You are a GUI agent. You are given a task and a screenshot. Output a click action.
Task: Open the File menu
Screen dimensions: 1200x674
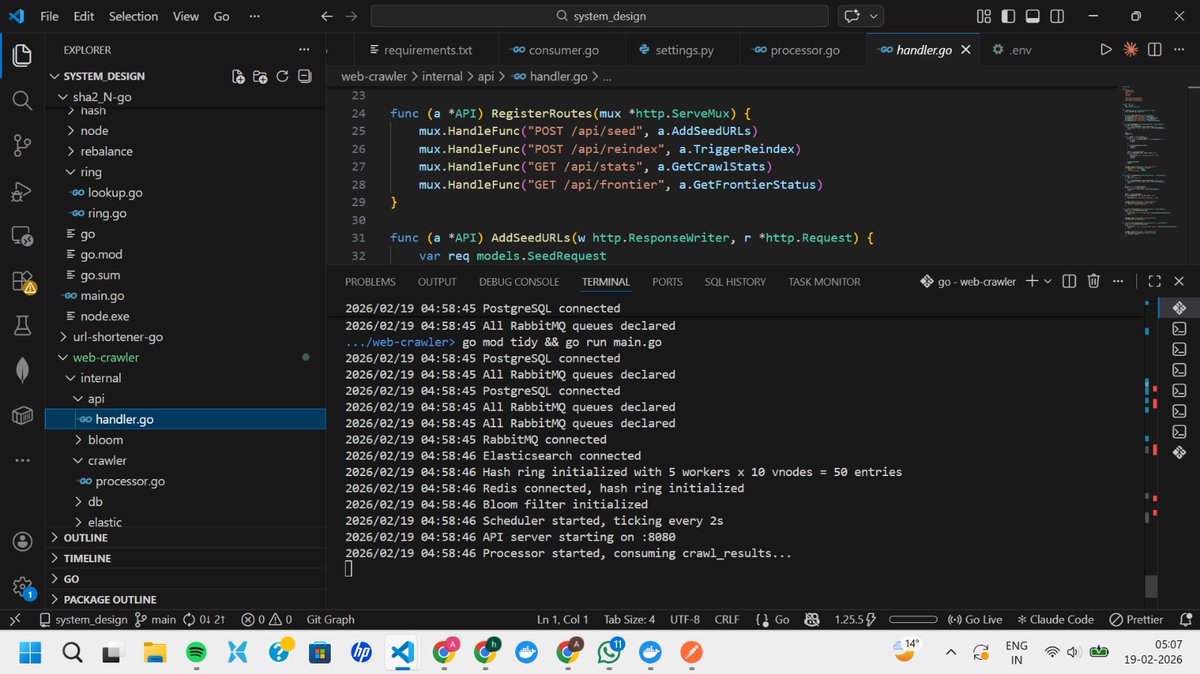coord(50,16)
